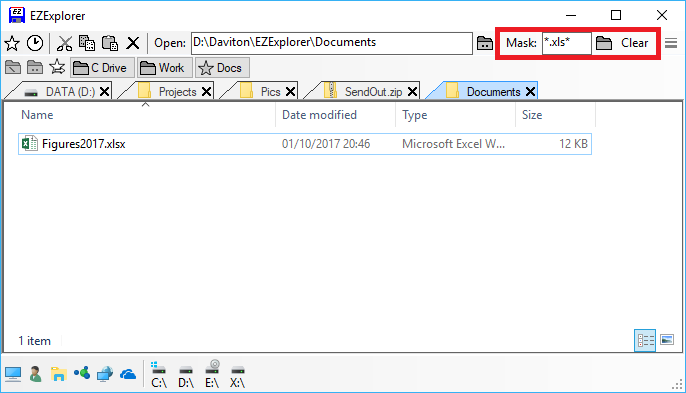Click the Network icon in bottom bar
Screen dimensions: 686x393
tap(105, 375)
